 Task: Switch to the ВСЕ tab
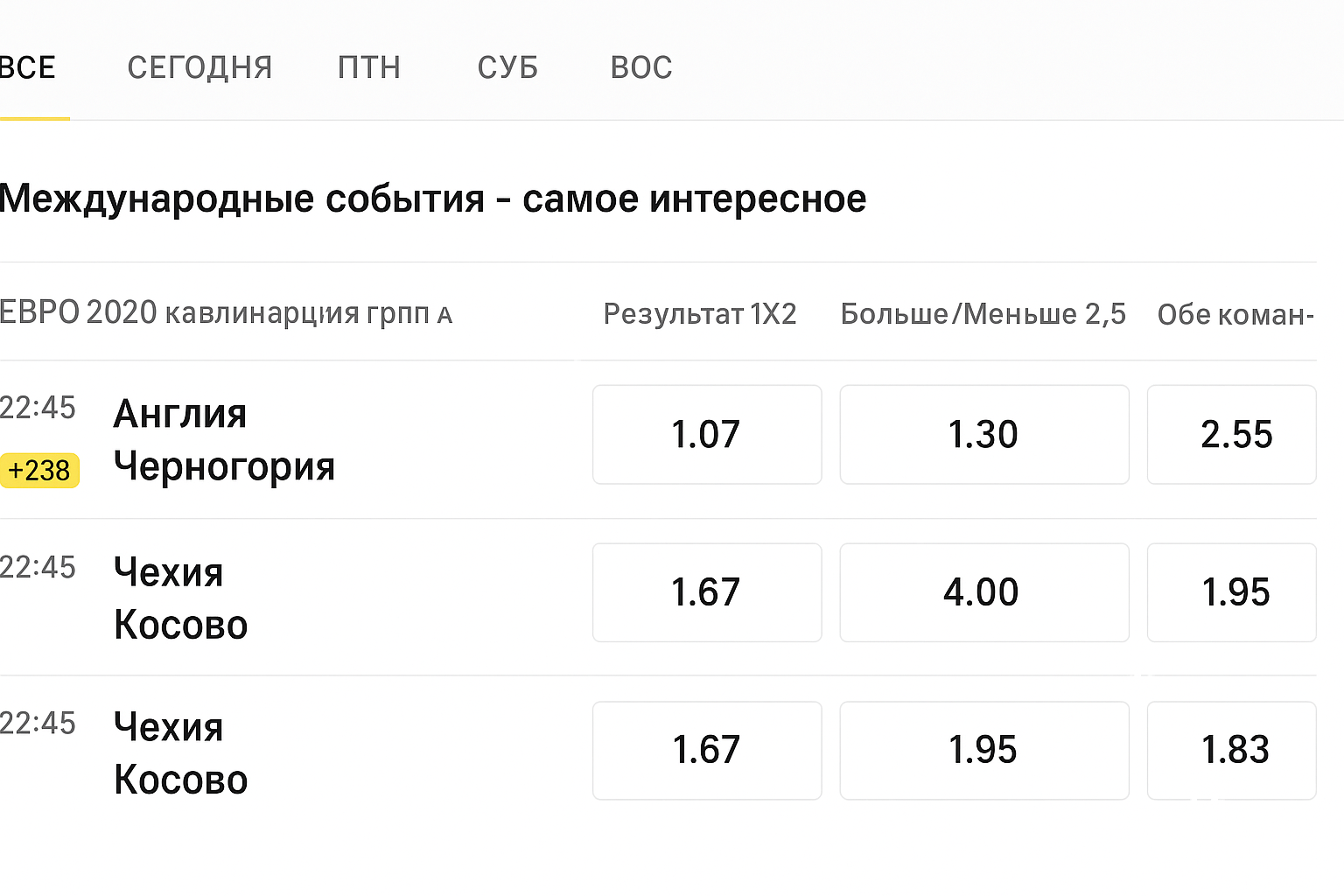(28, 67)
